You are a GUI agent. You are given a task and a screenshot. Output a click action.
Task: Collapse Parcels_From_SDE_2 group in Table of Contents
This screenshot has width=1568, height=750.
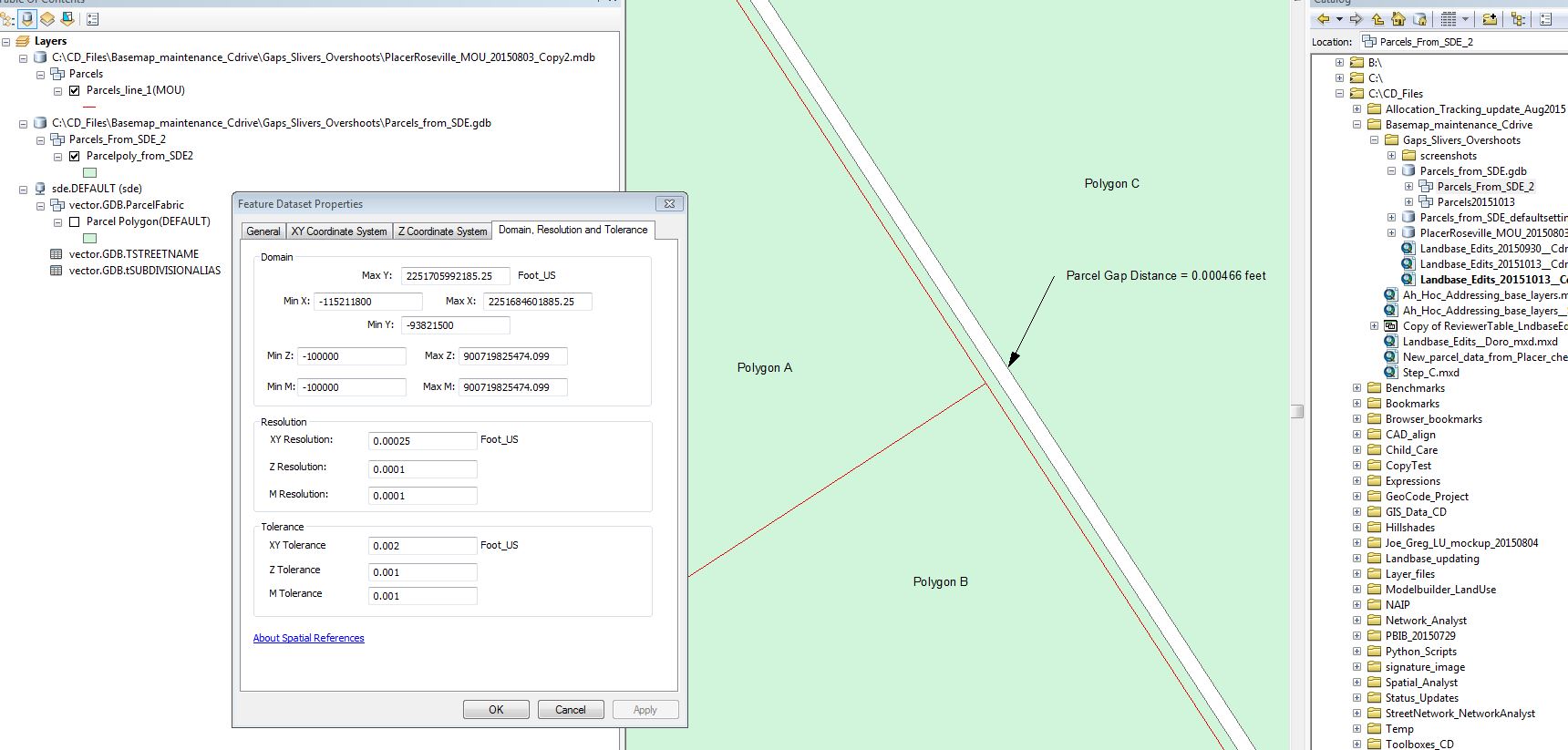[41, 139]
